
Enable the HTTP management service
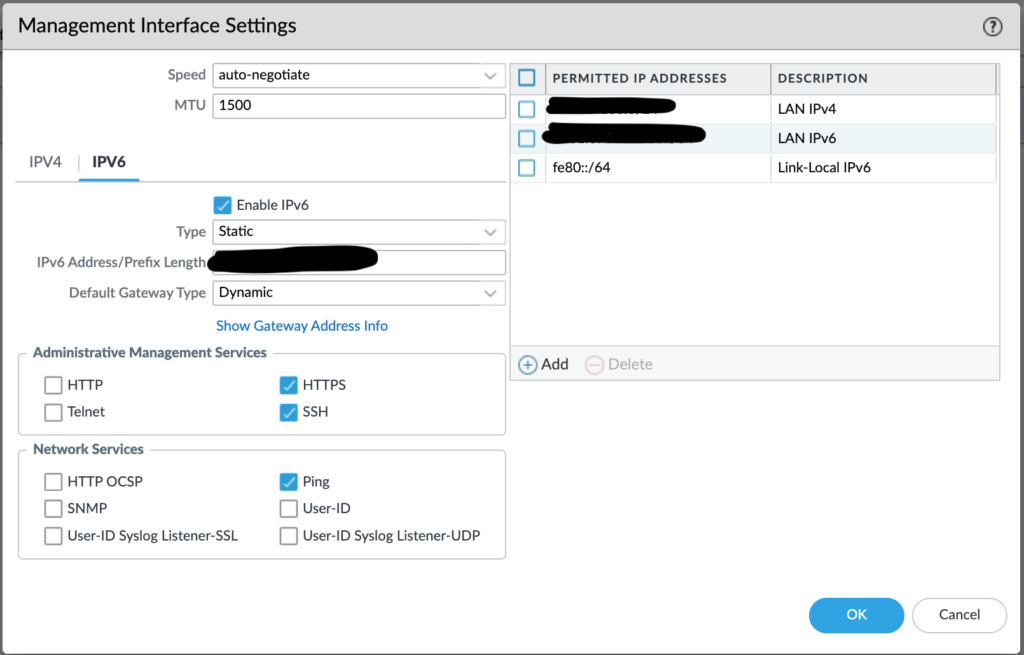click(x=53, y=385)
